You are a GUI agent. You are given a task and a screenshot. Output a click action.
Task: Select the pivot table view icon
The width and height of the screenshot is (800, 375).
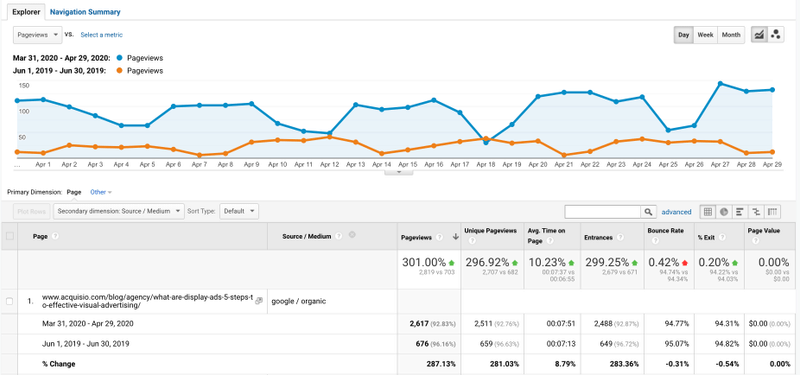(773, 211)
